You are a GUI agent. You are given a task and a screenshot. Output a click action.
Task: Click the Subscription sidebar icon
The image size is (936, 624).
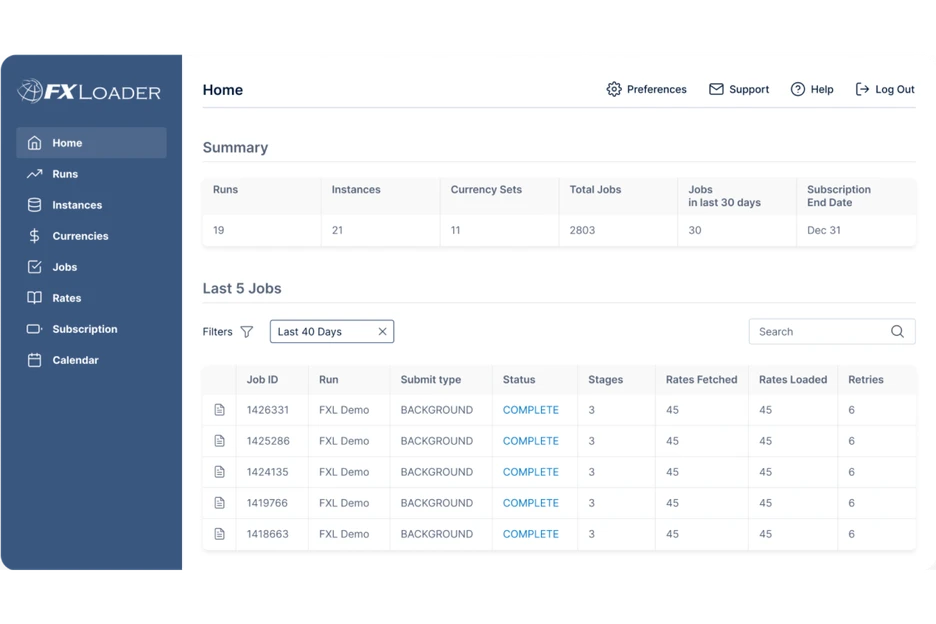tap(35, 328)
